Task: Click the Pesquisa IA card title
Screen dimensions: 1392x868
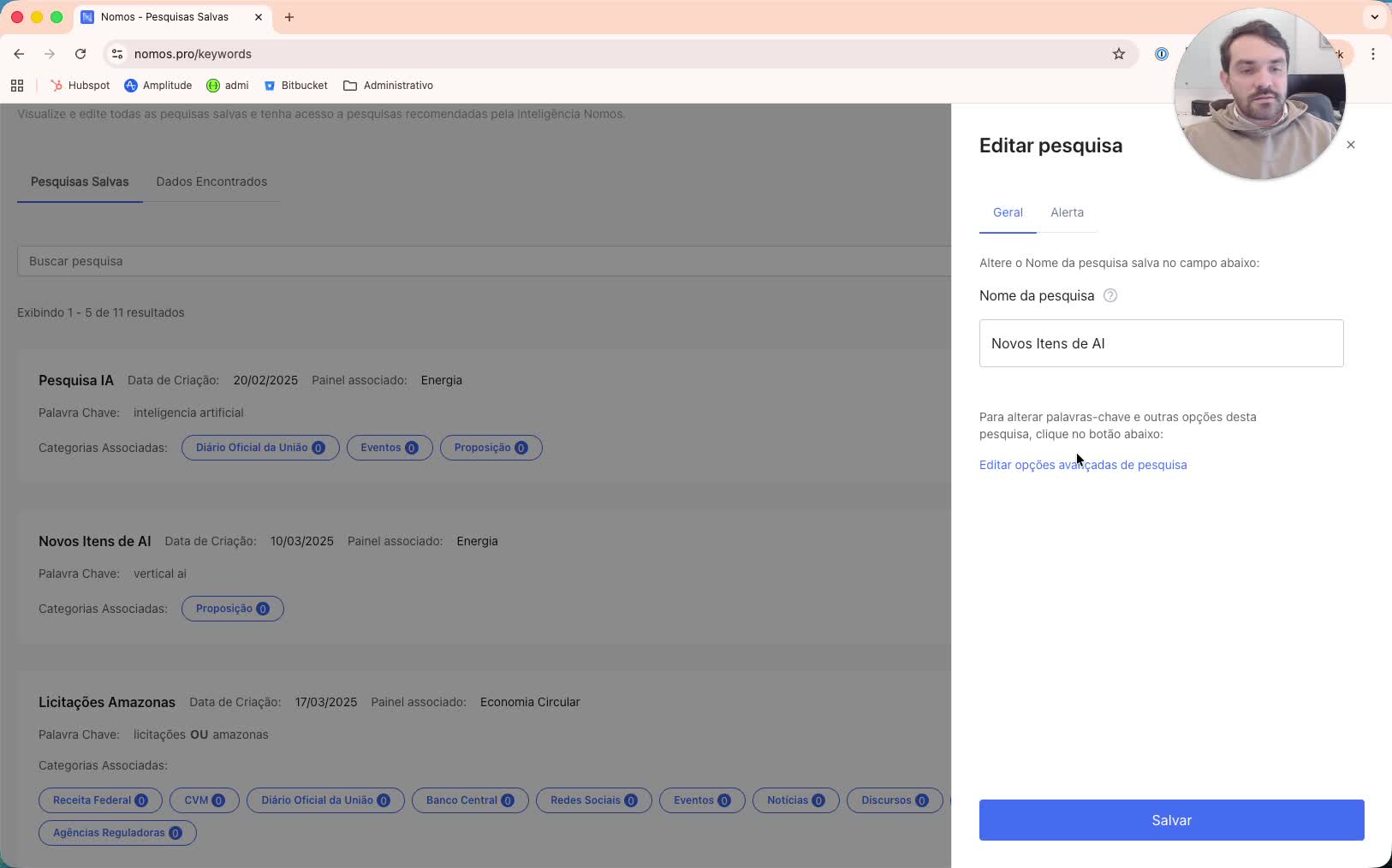Action: (76, 380)
